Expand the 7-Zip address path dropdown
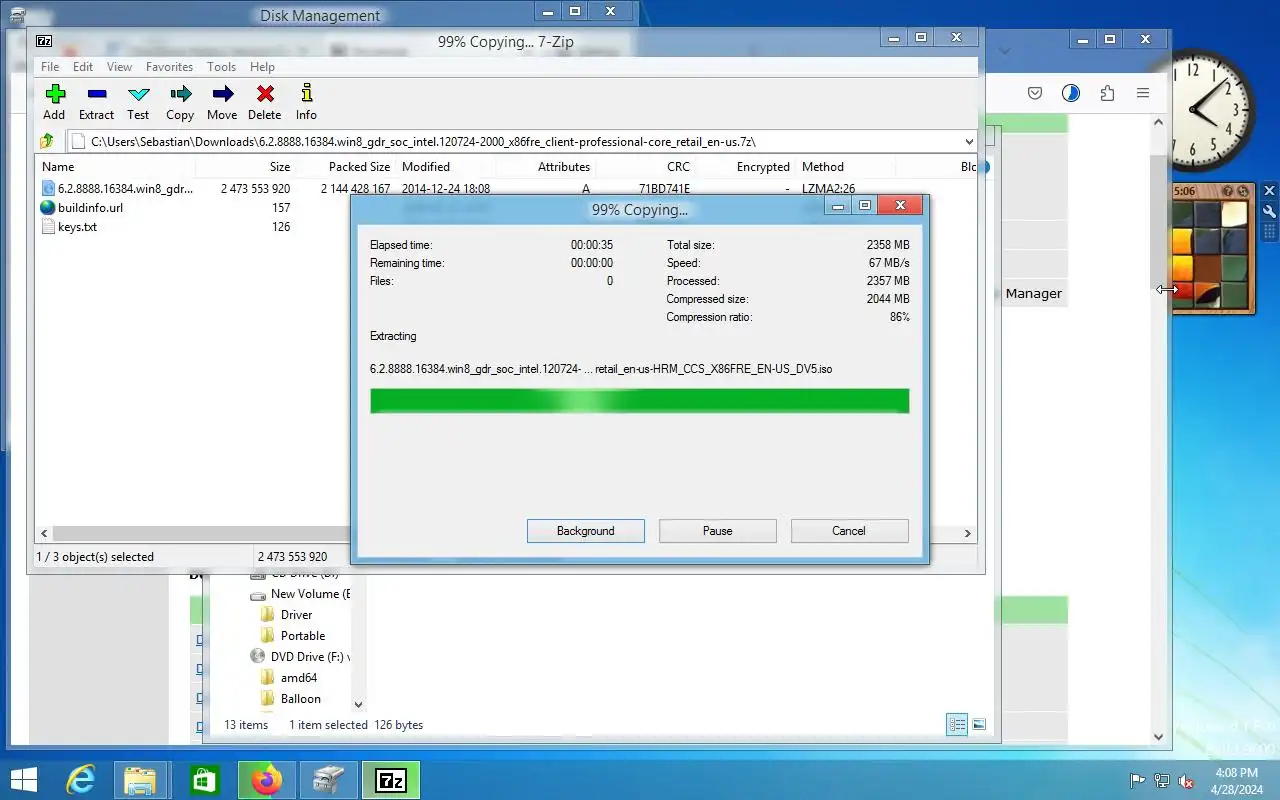The width and height of the screenshot is (1280, 800). tap(969, 142)
